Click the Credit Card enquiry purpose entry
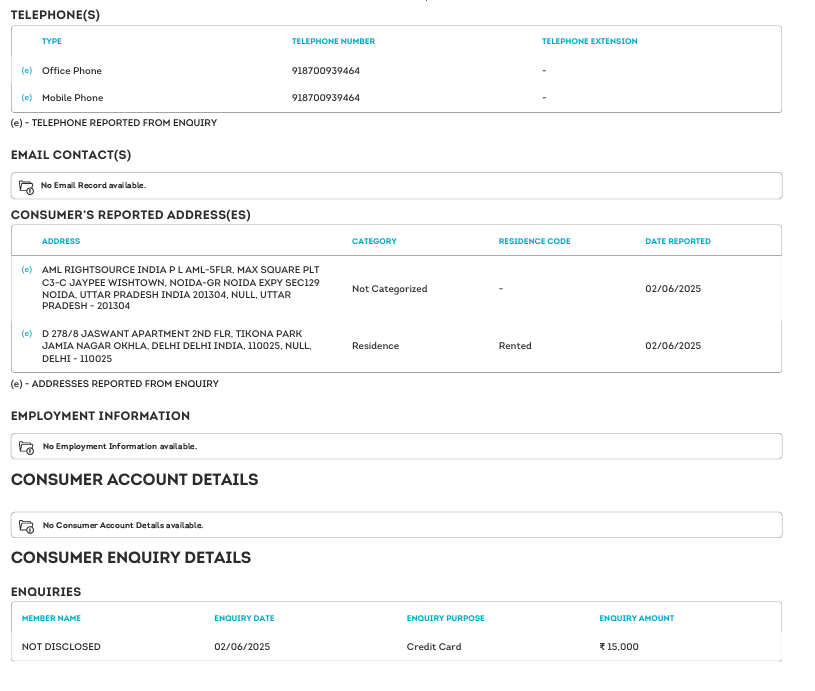 point(434,647)
